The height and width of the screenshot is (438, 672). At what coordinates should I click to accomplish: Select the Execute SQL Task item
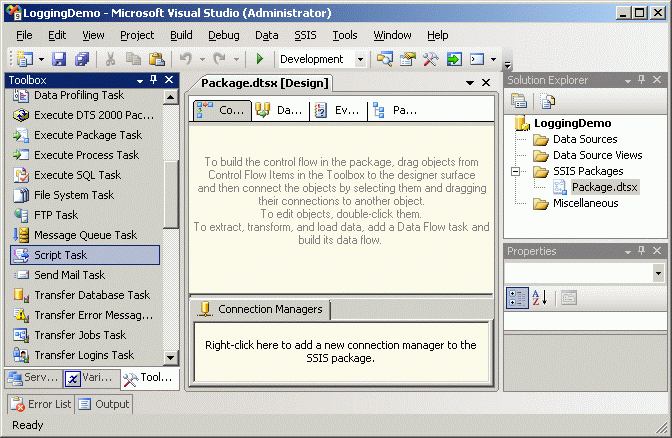click(86, 175)
